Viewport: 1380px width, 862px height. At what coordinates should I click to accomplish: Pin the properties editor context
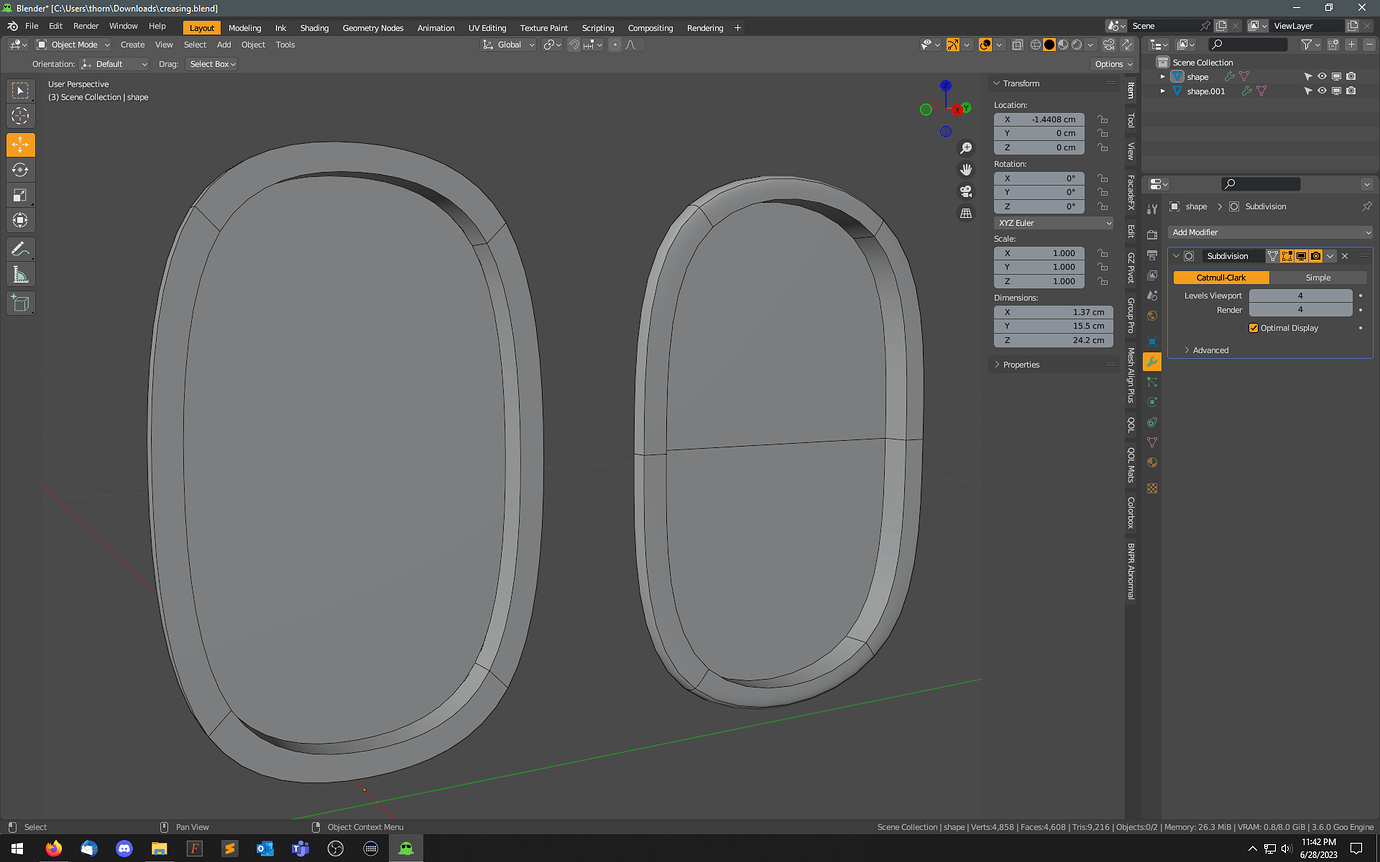click(x=1366, y=206)
